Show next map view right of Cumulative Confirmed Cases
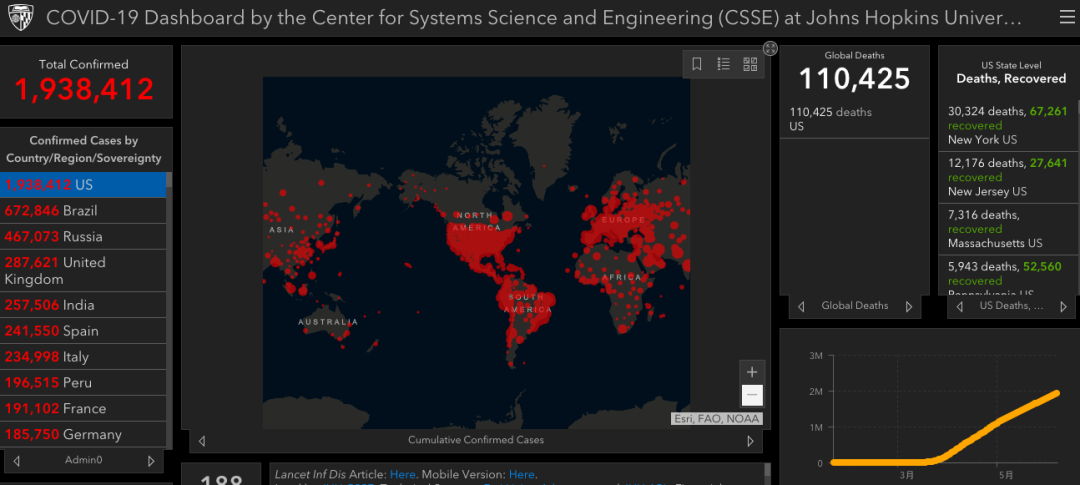 pos(751,441)
